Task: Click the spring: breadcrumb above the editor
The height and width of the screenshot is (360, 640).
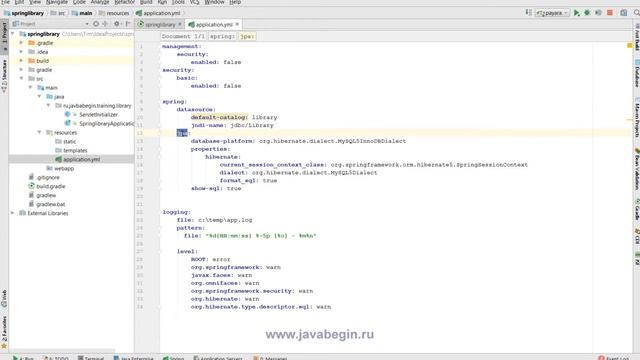Action: 222,36
